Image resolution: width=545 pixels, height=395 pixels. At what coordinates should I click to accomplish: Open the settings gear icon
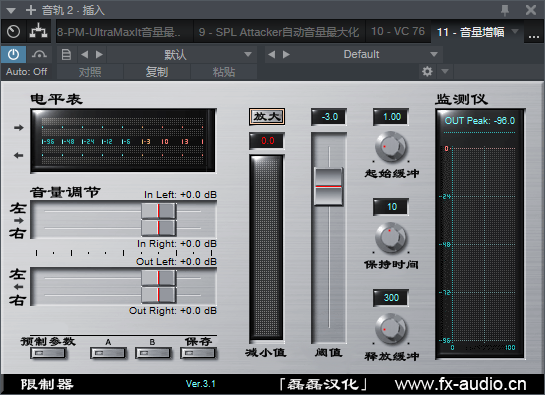427,72
